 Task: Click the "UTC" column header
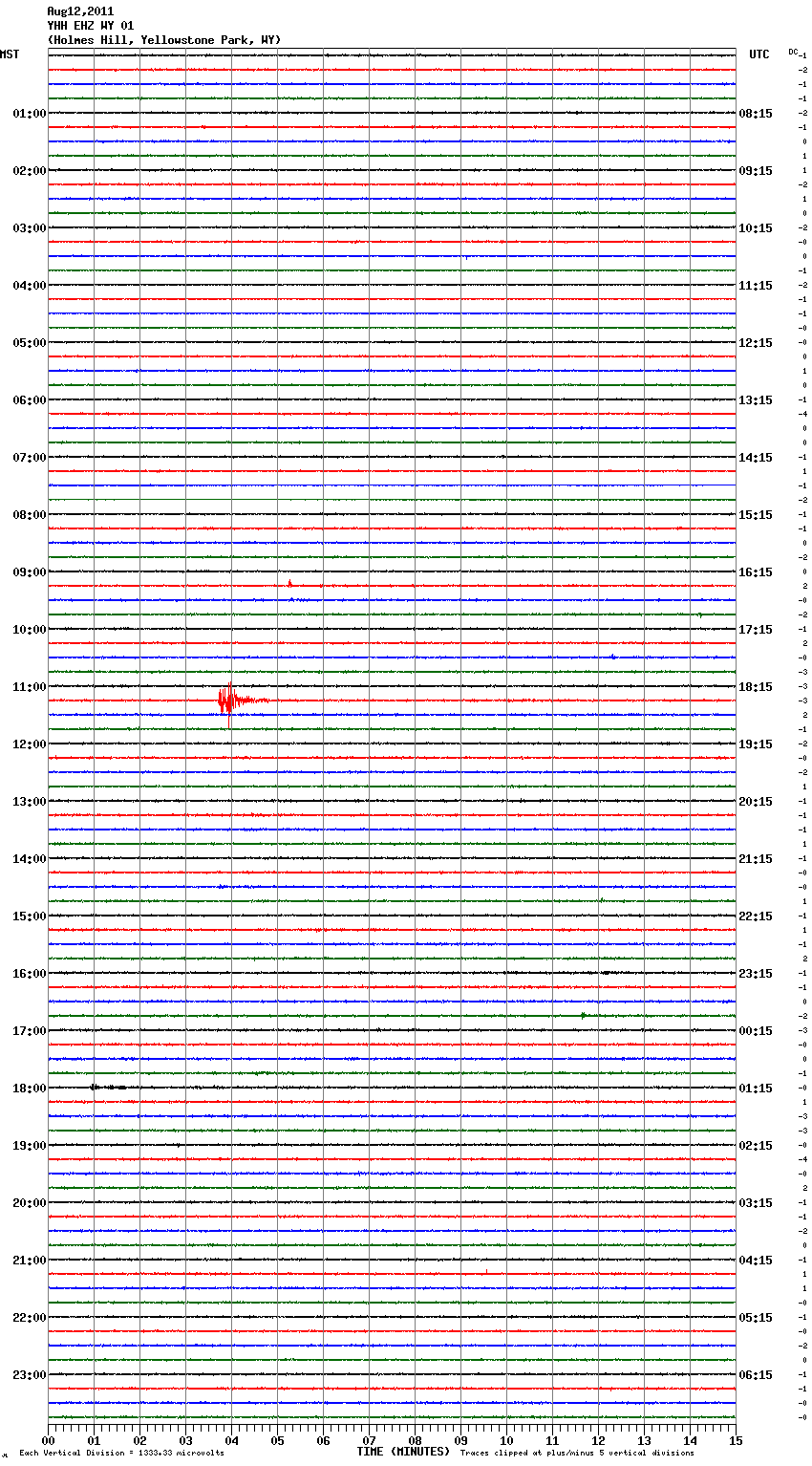tap(759, 54)
